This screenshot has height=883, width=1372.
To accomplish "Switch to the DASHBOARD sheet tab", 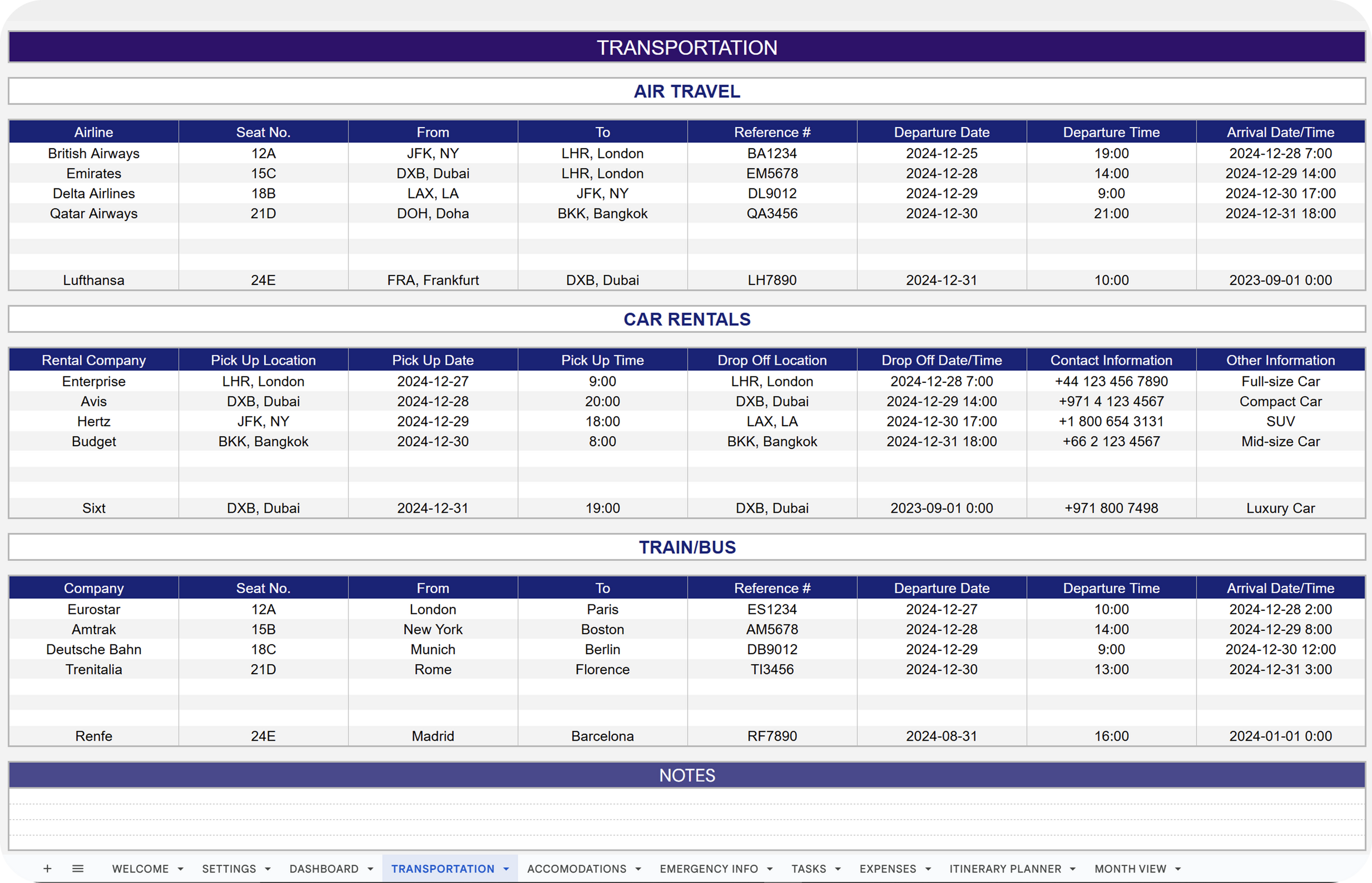I will [x=323, y=869].
